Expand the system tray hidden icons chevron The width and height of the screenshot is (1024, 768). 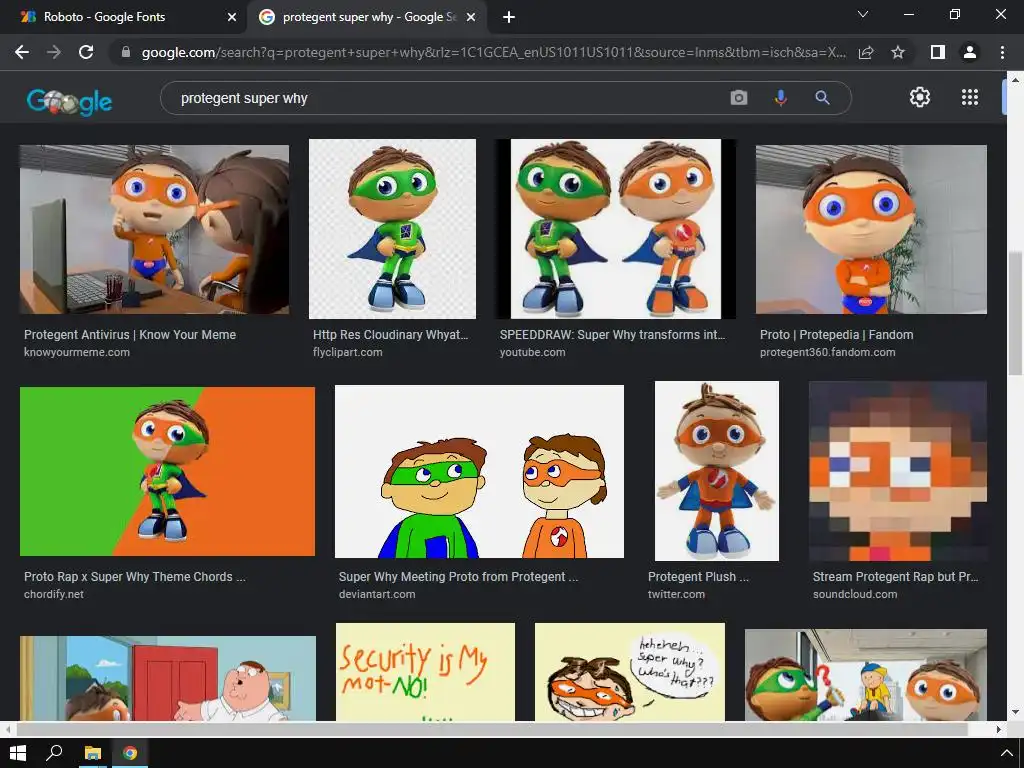(1006, 753)
